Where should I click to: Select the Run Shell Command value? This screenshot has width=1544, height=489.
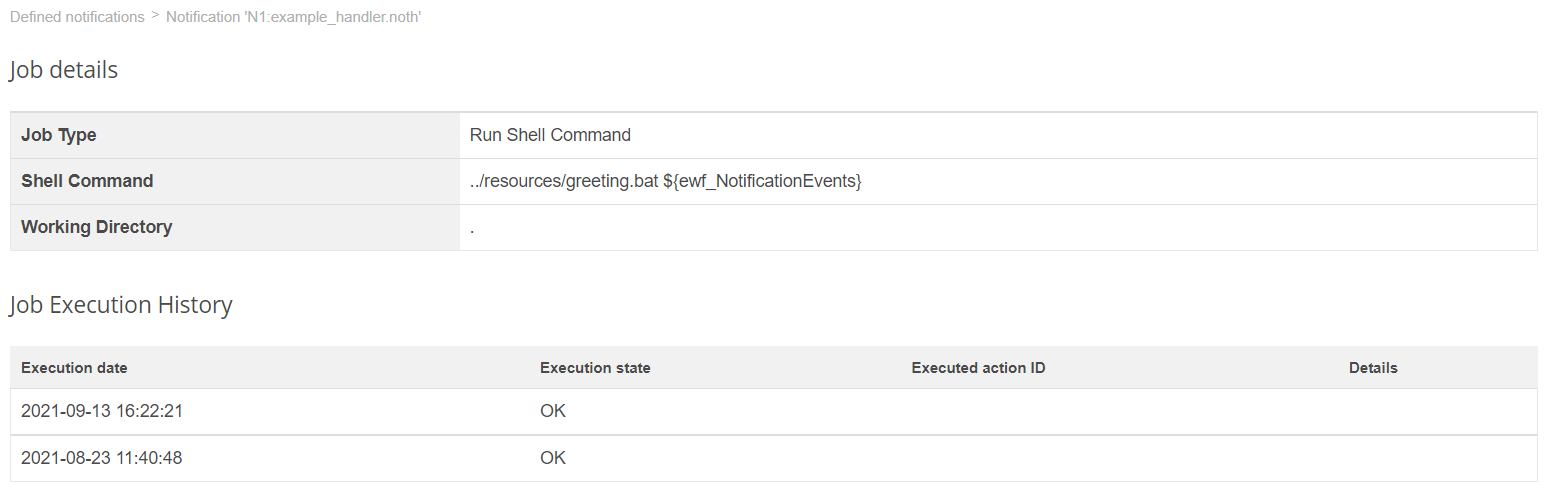(550, 135)
